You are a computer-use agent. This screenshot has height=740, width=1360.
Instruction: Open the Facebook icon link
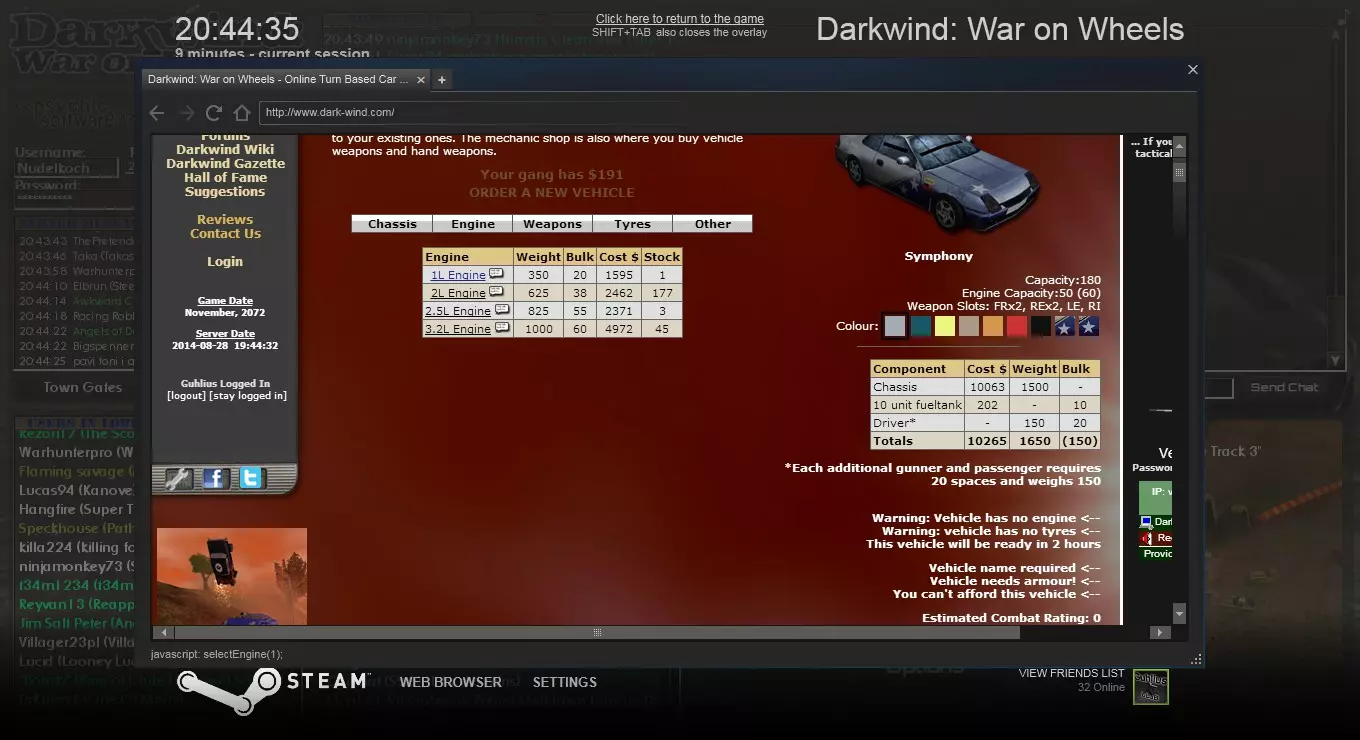(x=214, y=479)
